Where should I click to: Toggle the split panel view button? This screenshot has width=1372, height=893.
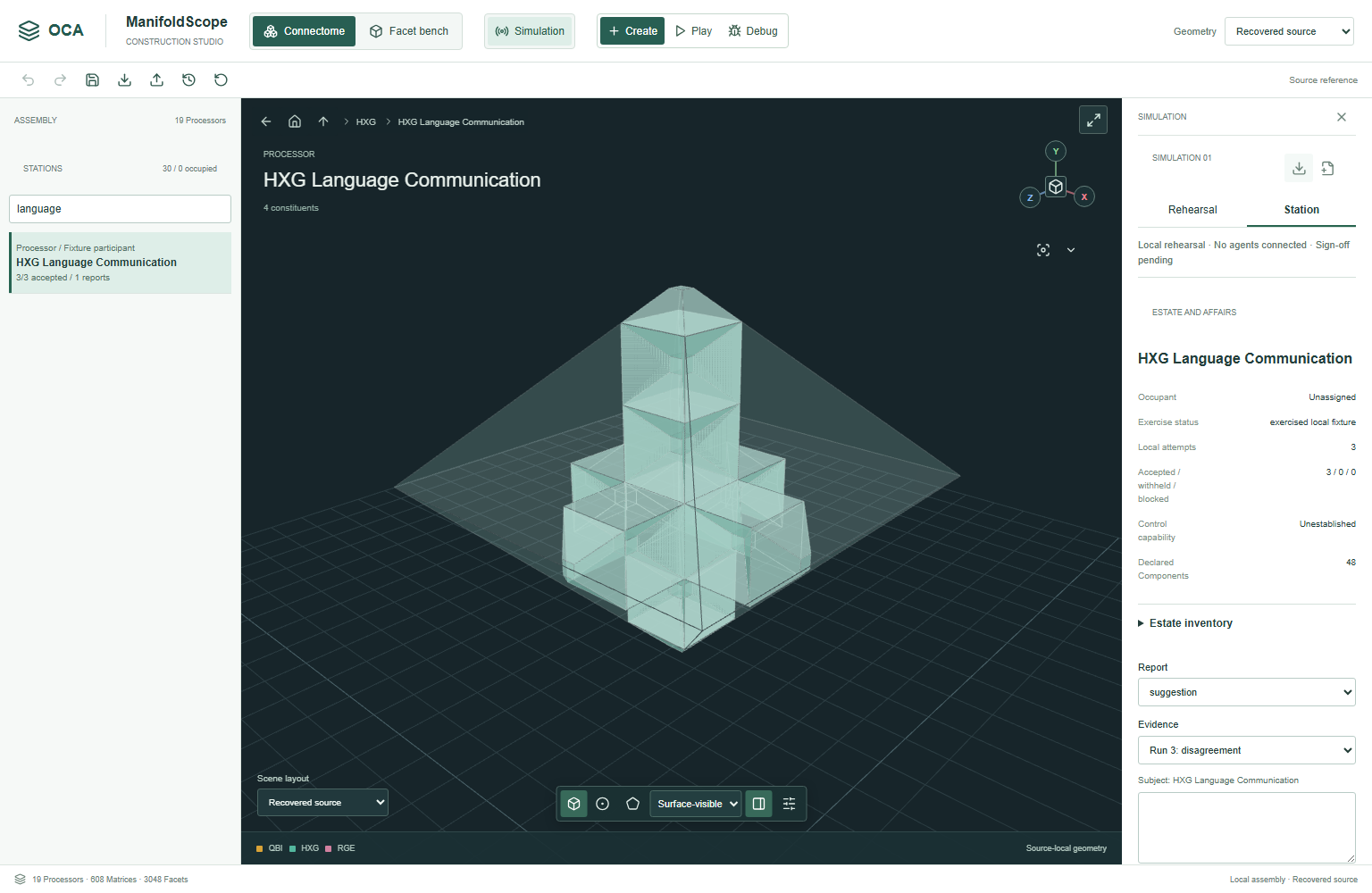coord(758,804)
